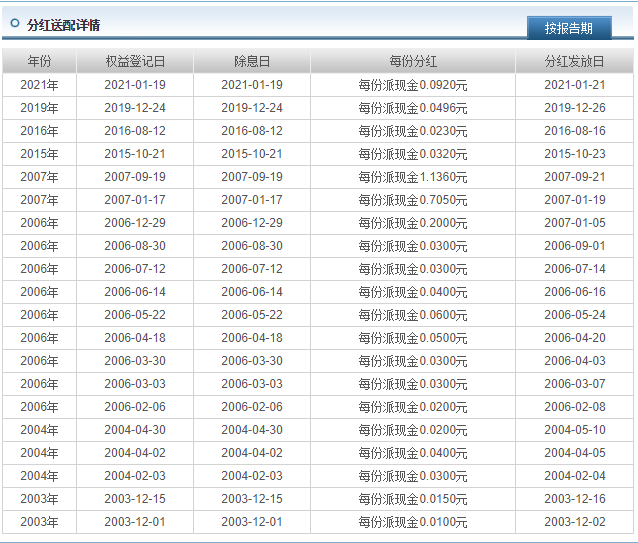Select record date 2007-09-19 in 权益登记日 column
Screen dimensions: 638x543
tap(135, 177)
